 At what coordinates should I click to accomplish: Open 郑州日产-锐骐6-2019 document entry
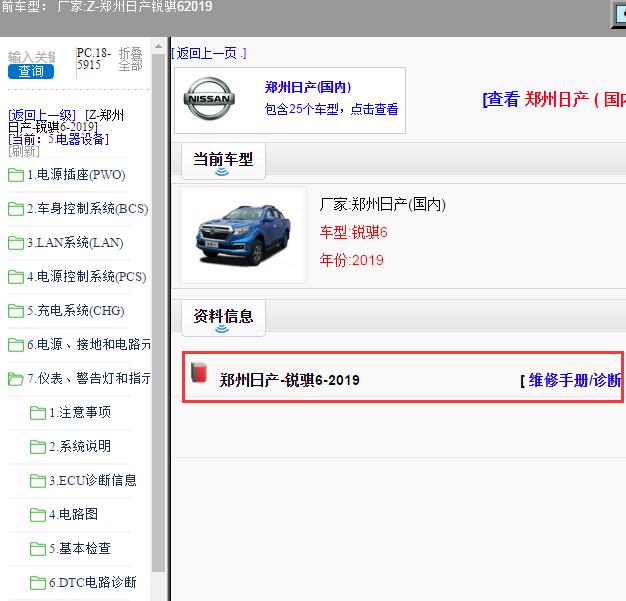(x=289, y=380)
